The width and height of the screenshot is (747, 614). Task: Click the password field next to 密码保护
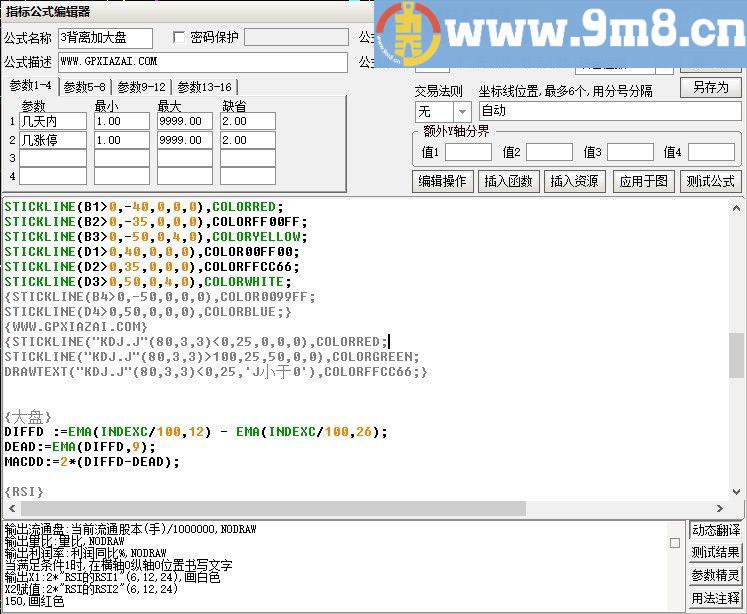tap(296, 37)
